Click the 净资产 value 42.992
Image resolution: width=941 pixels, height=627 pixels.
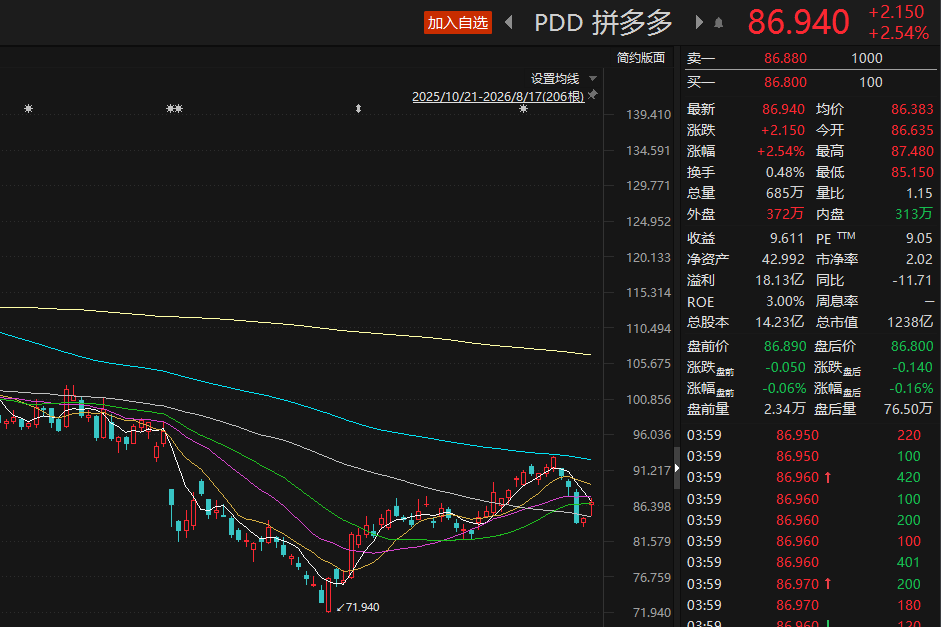coord(783,259)
